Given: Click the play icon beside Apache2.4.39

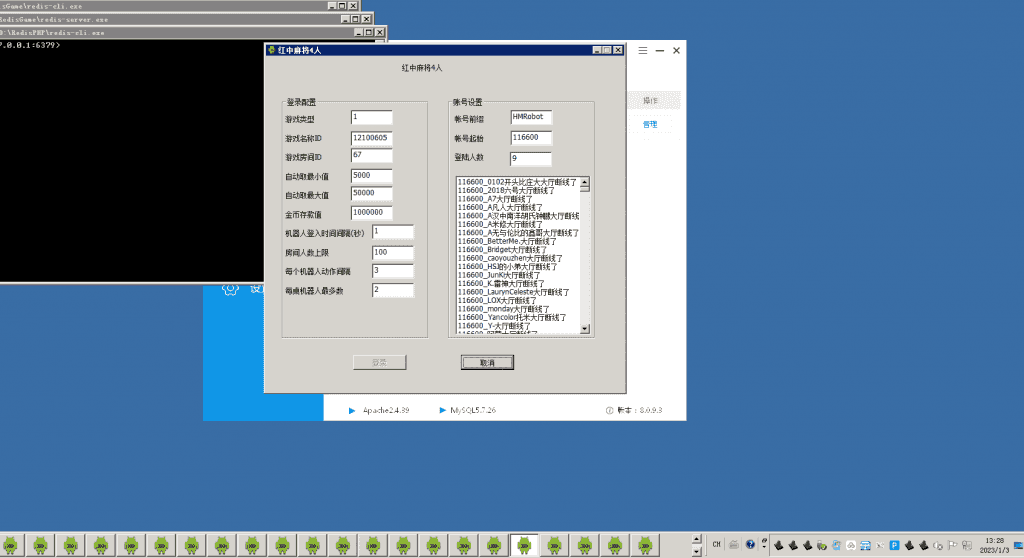Looking at the screenshot, I should 352,410.
